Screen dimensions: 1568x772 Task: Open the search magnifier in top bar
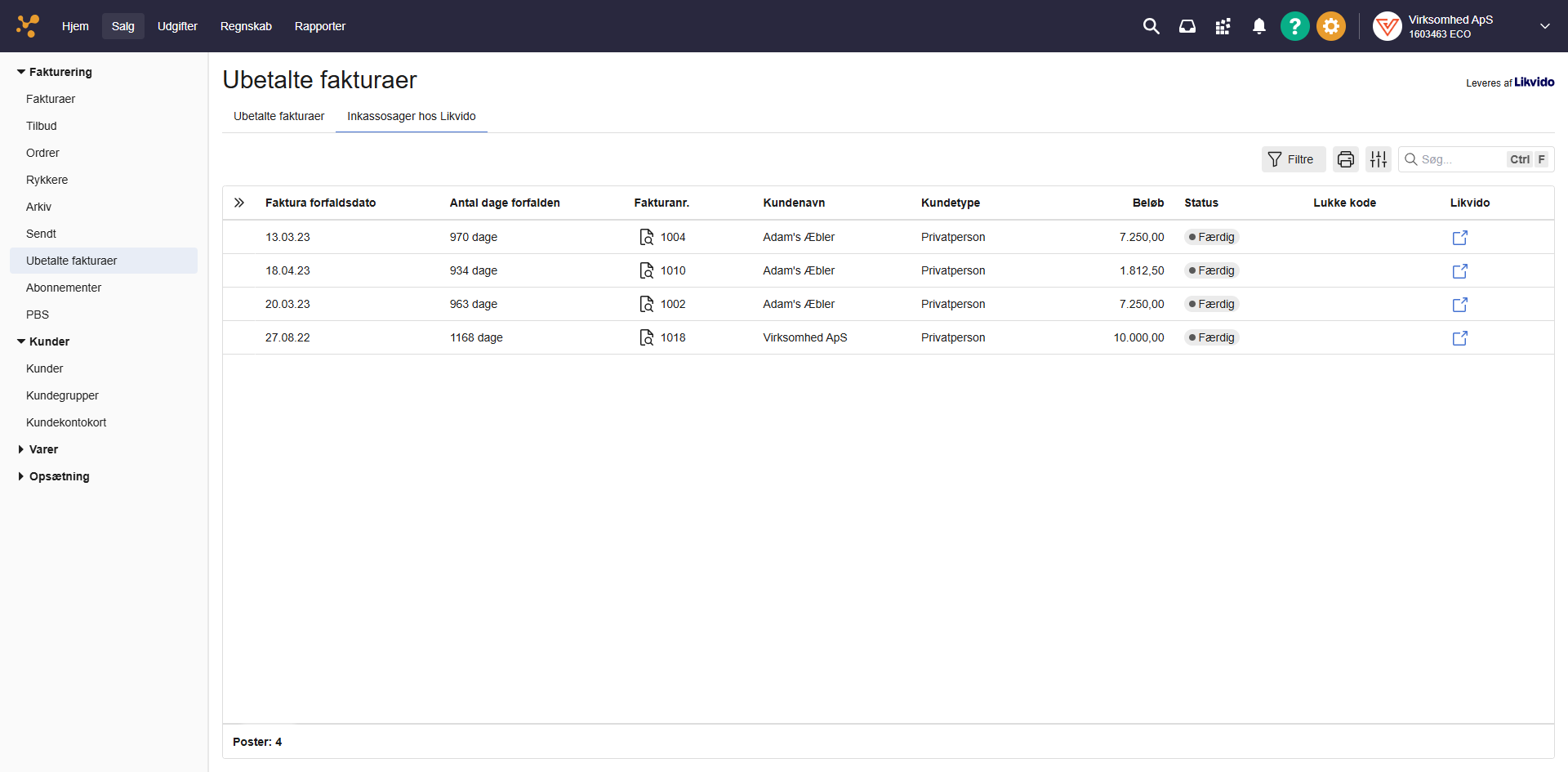pos(1151,26)
